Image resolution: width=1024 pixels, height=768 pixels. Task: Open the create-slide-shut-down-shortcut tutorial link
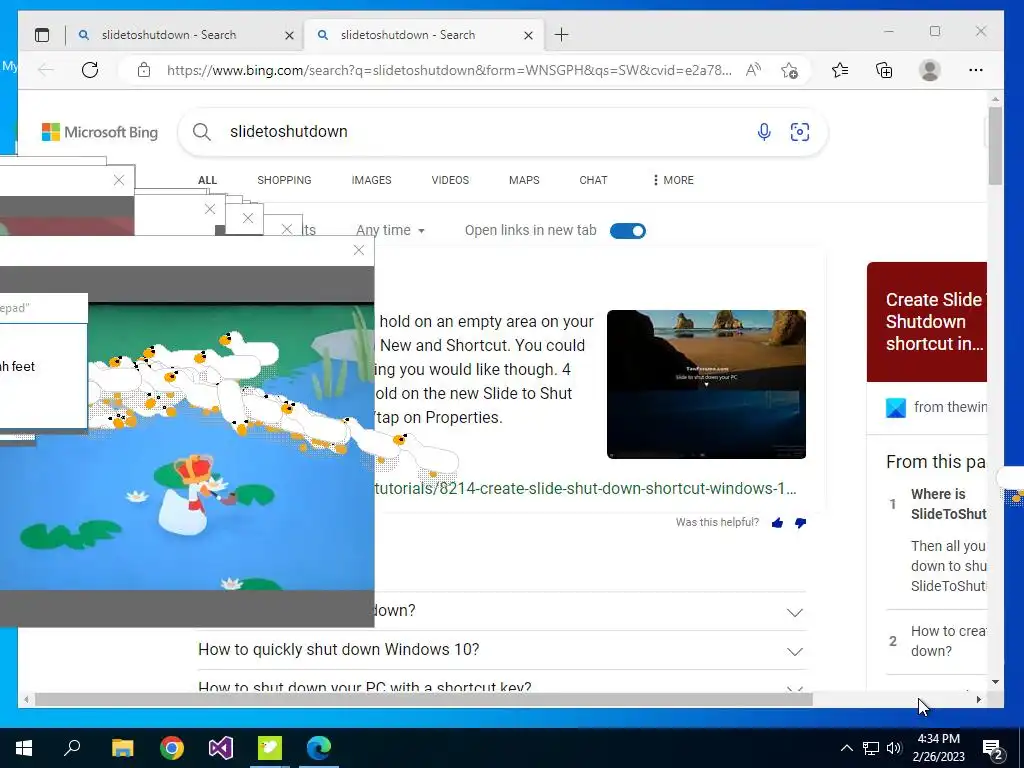[x=585, y=488]
